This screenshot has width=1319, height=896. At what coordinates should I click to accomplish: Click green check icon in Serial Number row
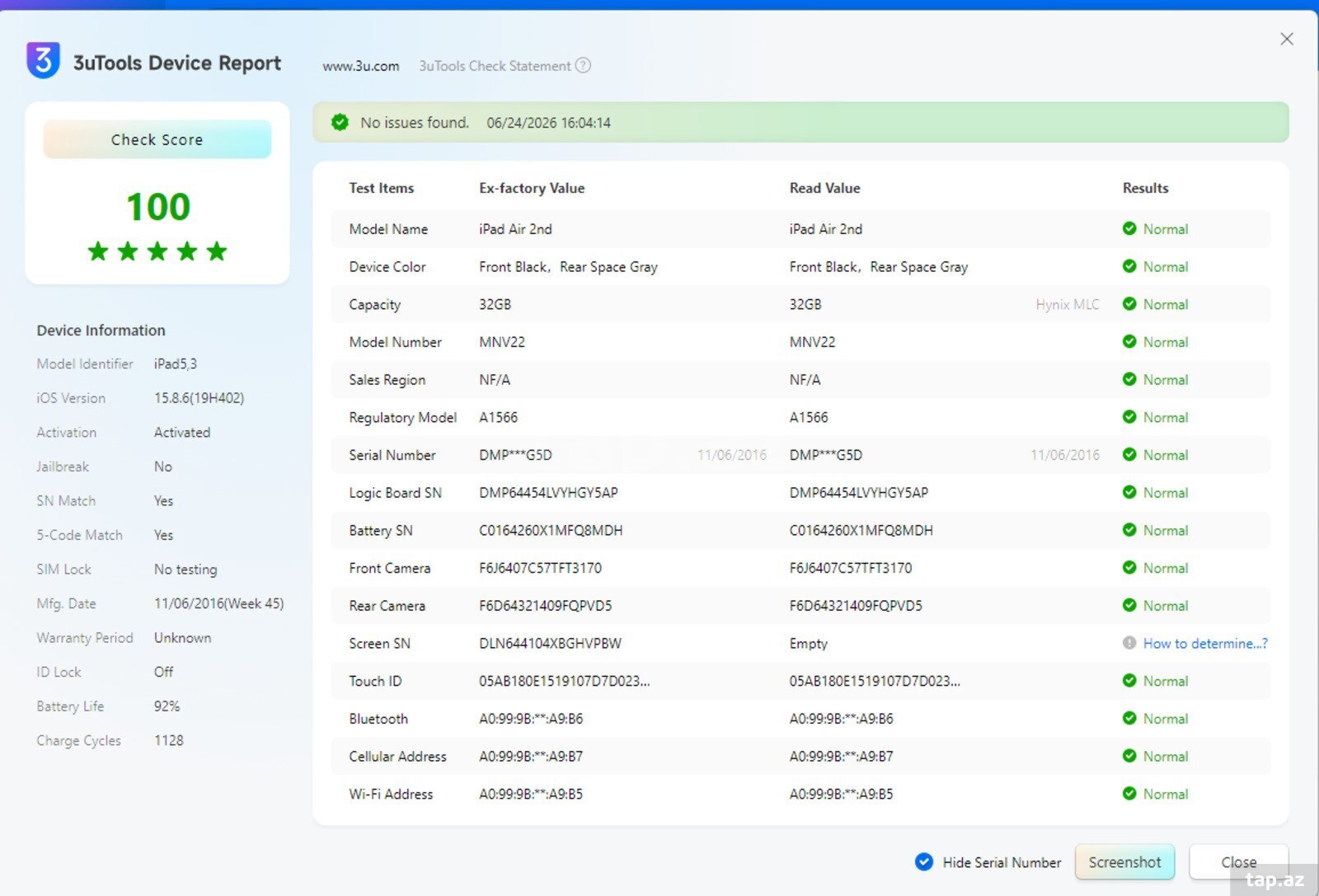(x=1129, y=454)
